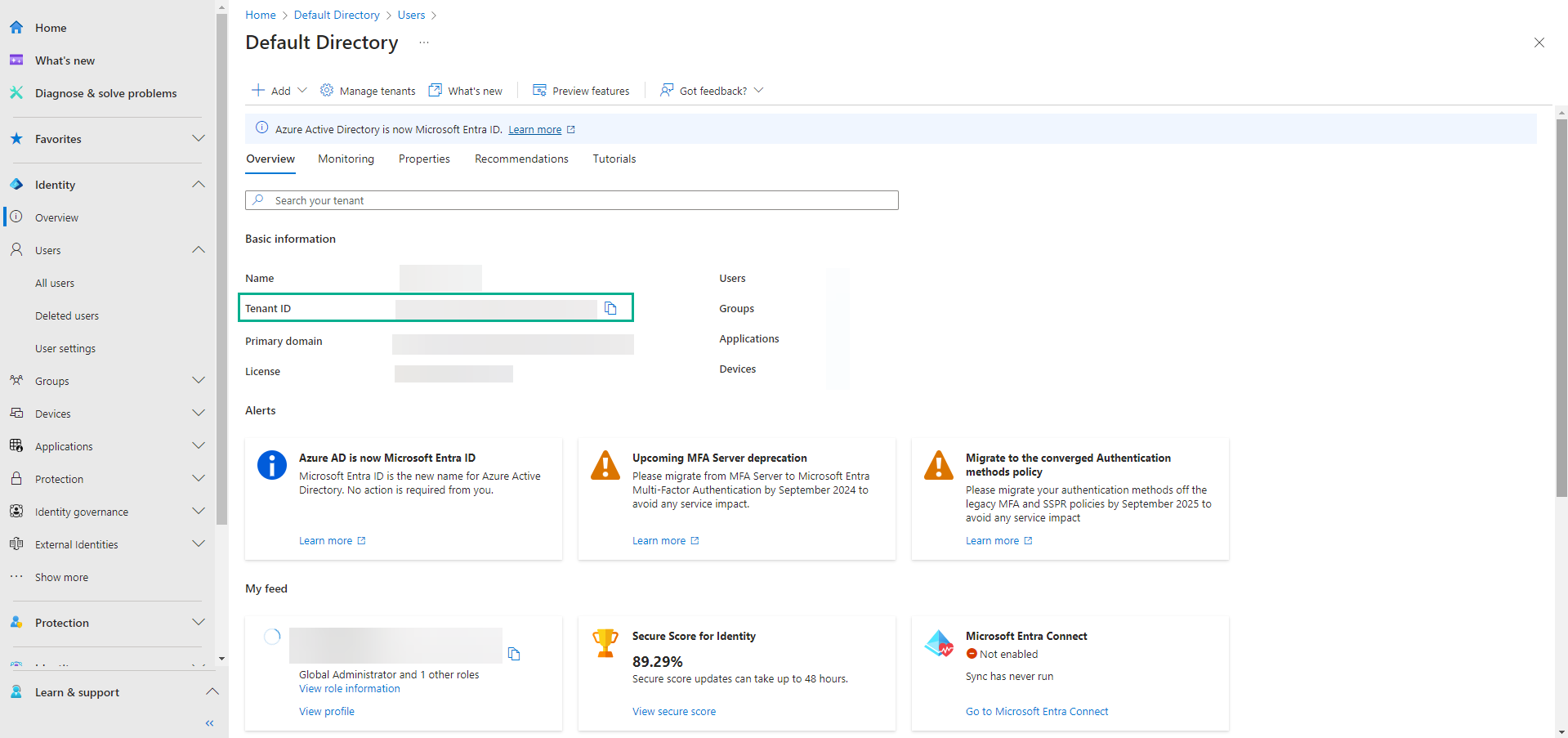Click the Protection lock icon under Identity
The width and height of the screenshot is (1568, 738).
16,479
